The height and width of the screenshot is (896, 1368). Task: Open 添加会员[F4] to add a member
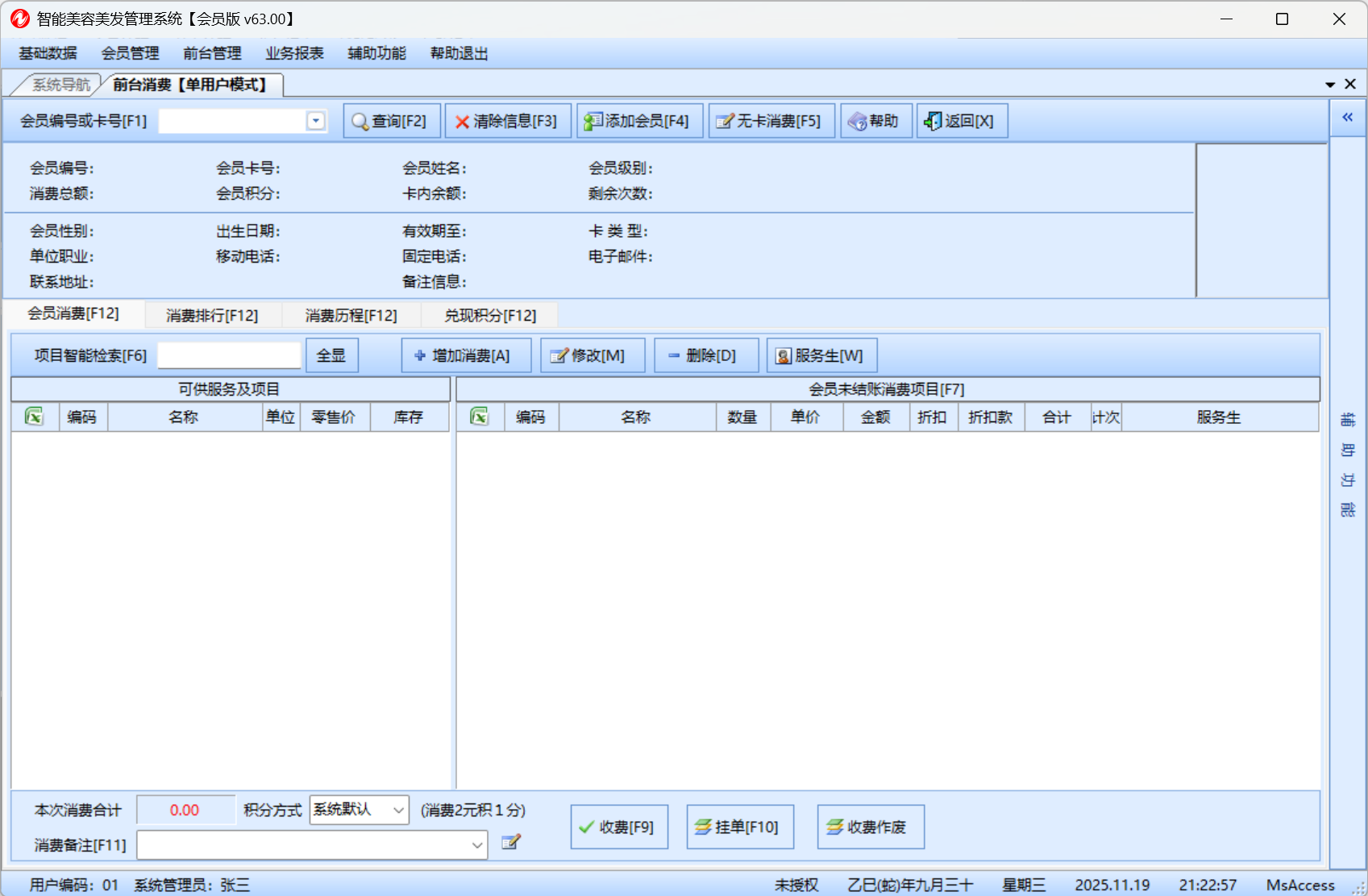tap(639, 121)
